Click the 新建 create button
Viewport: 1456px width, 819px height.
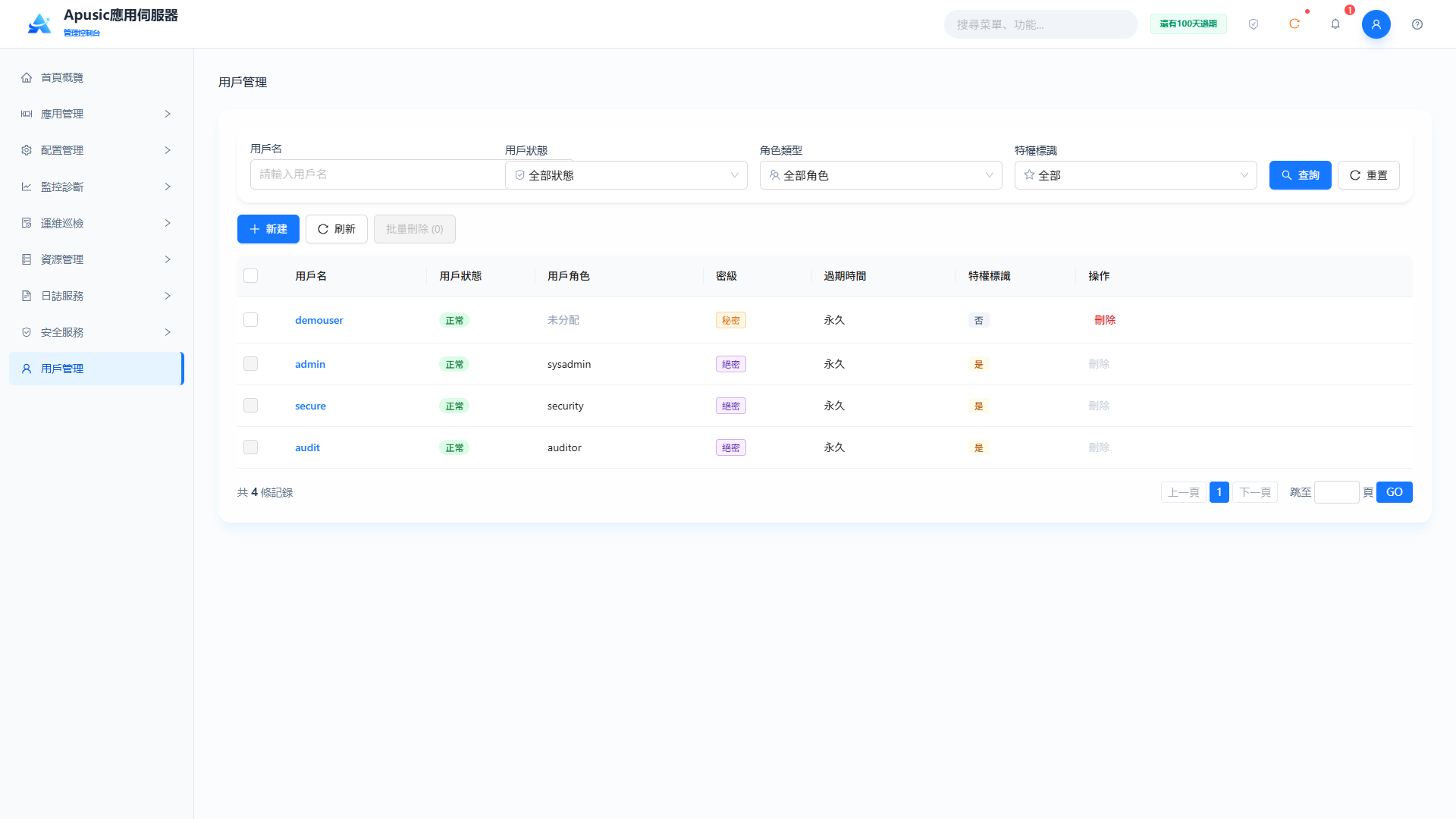[x=268, y=229]
